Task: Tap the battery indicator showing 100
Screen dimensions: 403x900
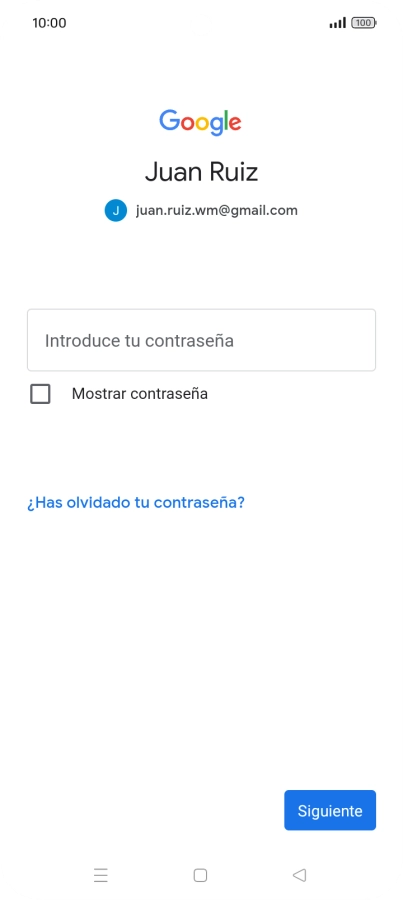Action: (x=364, y=23)
